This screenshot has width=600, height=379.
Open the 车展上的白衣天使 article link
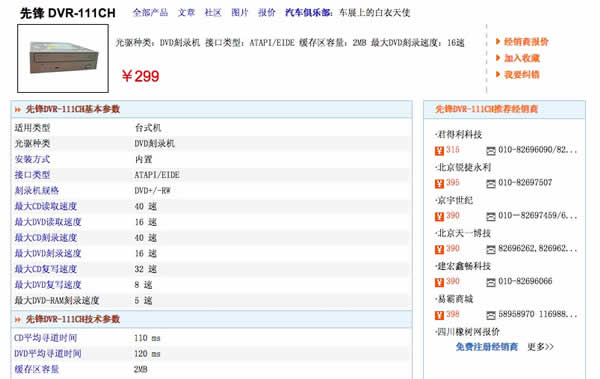click(375, 13)
